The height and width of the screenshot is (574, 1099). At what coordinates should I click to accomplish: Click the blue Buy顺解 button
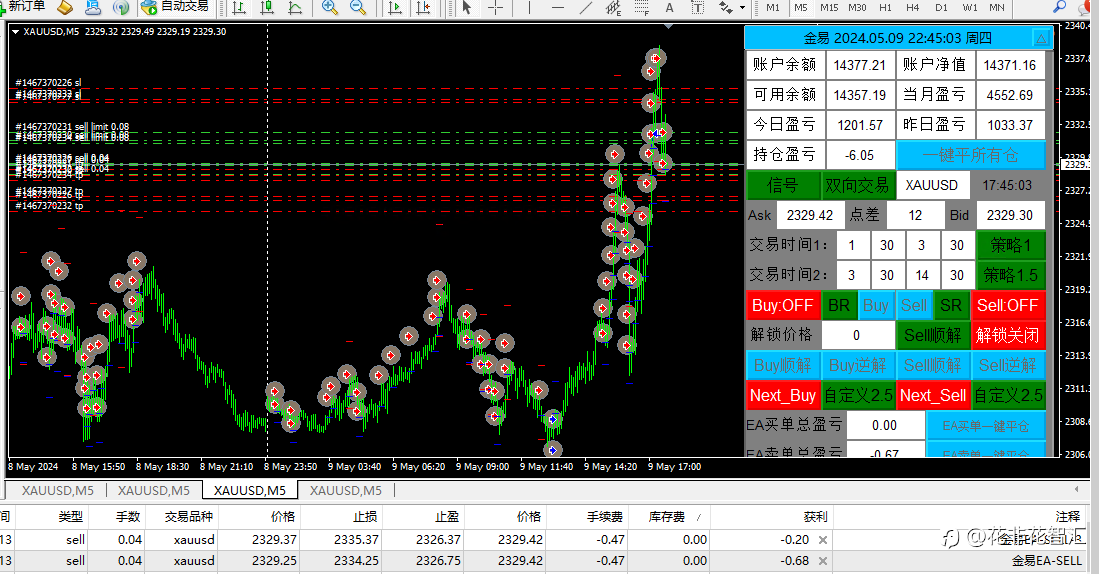[x=783, y=365]
